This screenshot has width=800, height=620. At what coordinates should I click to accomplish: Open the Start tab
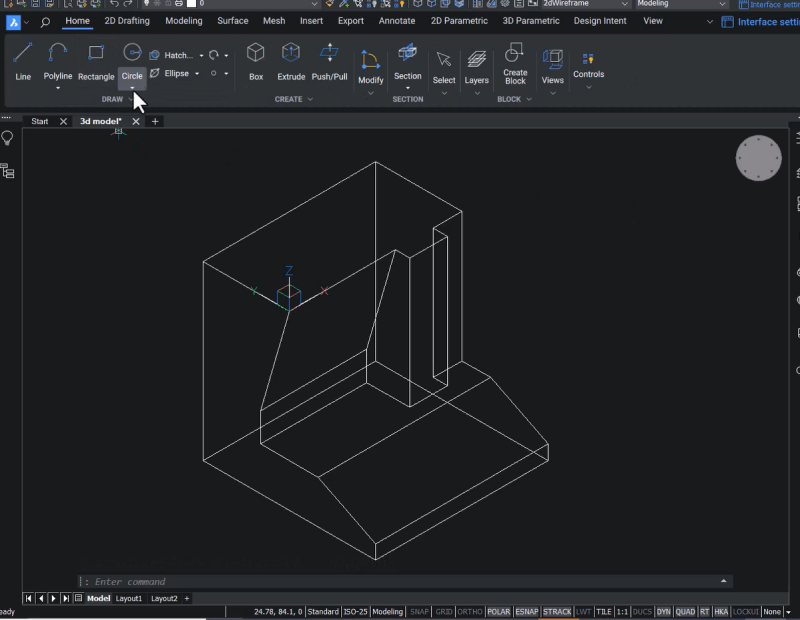[x=40, y=120]
